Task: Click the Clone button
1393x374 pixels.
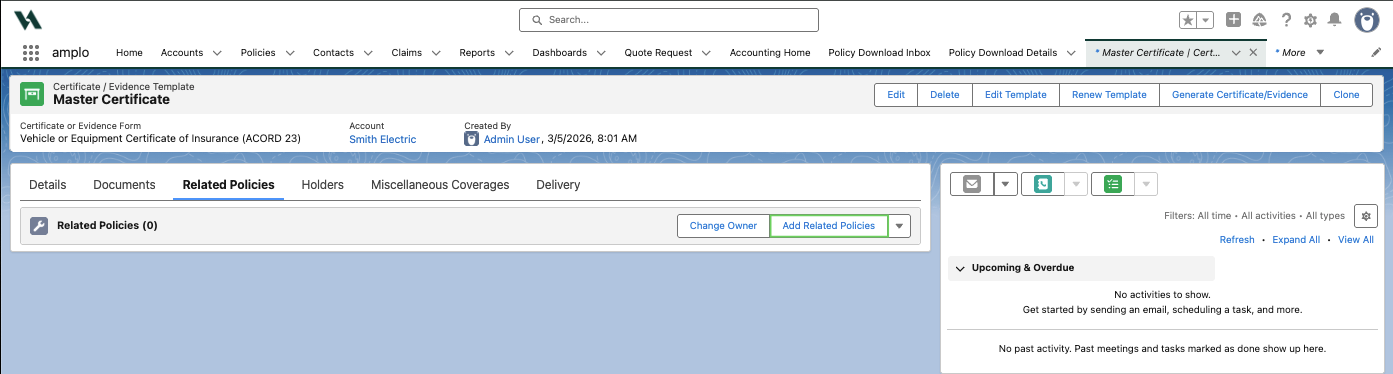Action: point(1346,94)
